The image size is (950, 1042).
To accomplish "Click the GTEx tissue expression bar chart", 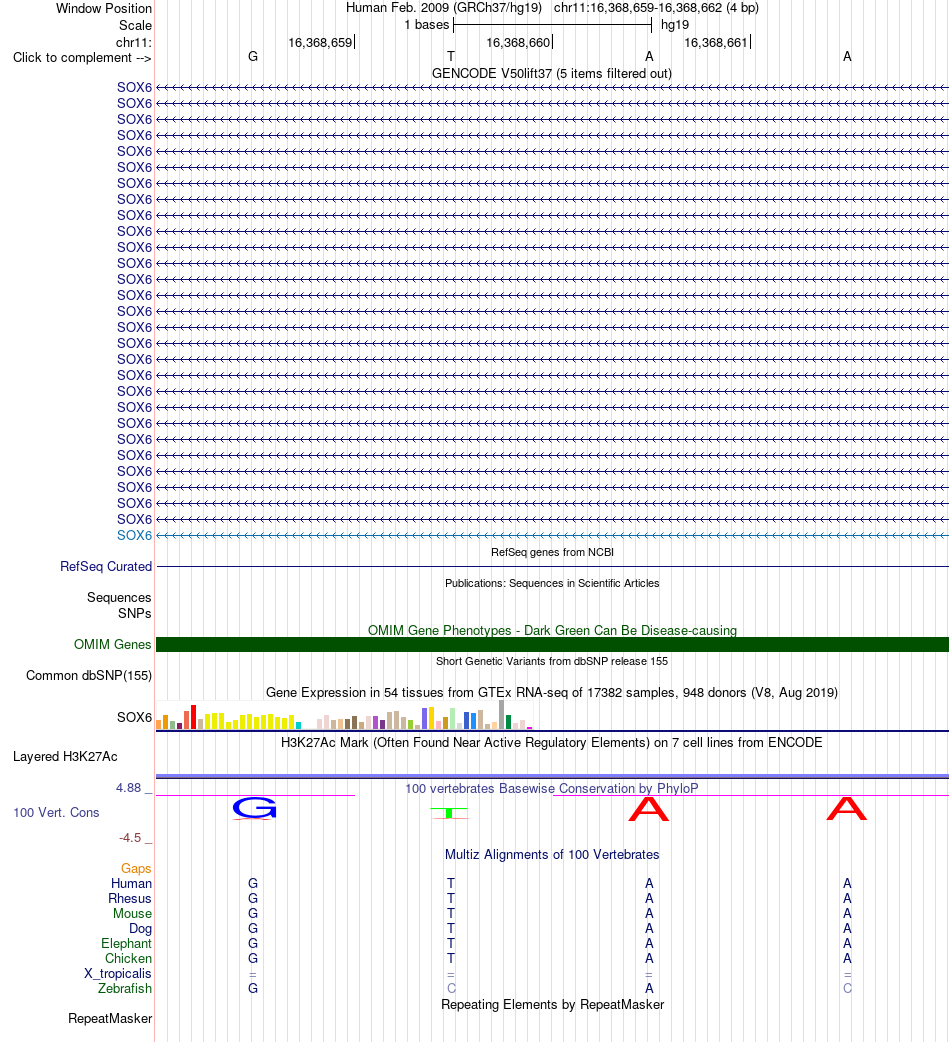I will pos(344,716).
